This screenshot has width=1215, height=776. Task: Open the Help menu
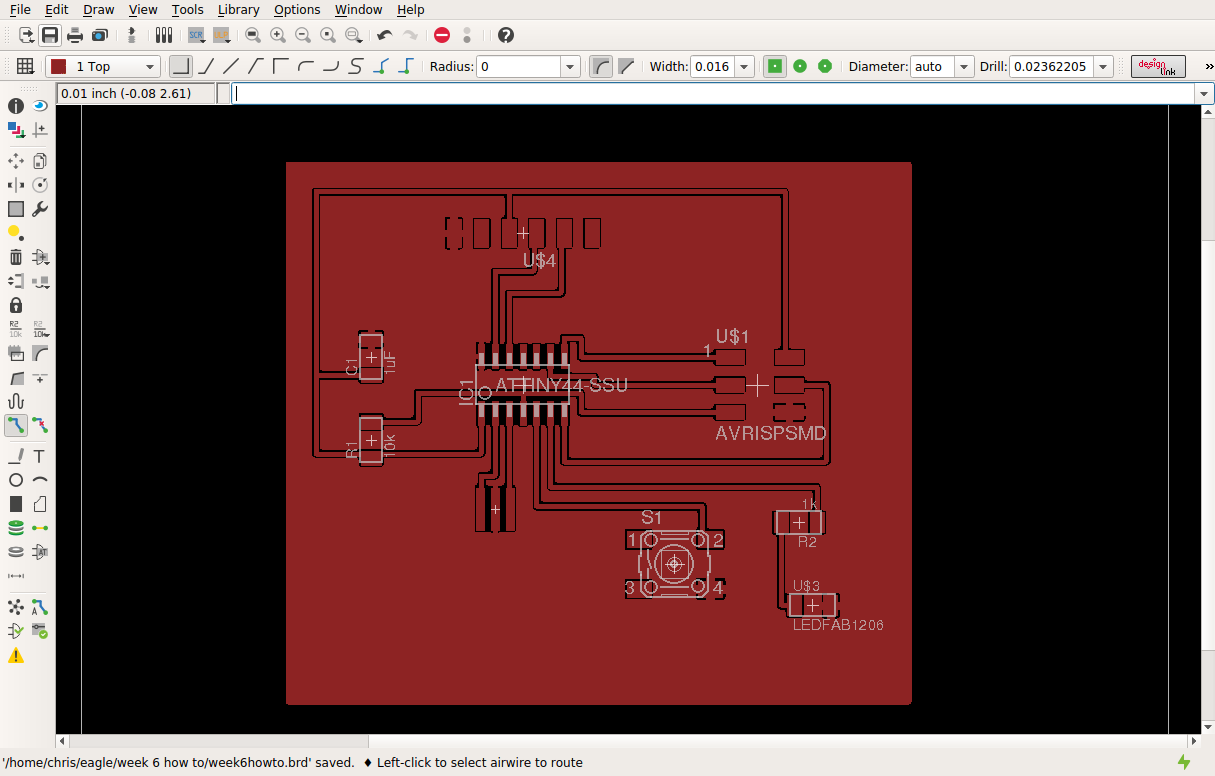(x=410, y=9)
